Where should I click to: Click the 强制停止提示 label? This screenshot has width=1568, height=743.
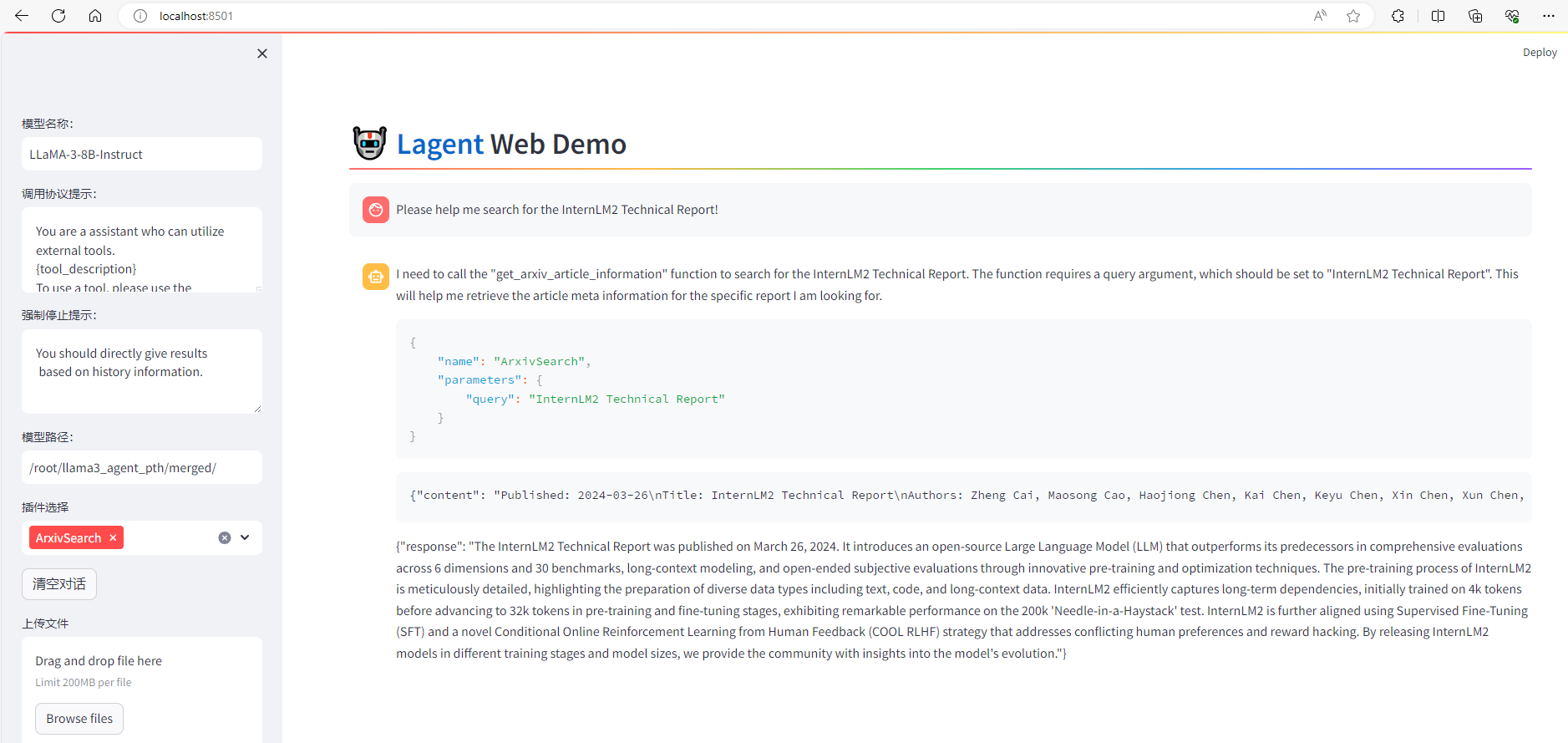pyautogui.click(x=59, y=315)
